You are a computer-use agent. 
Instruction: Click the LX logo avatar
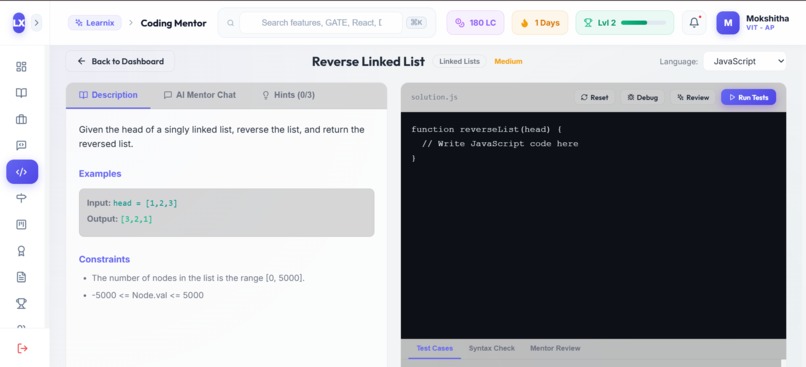click(19, 23)
